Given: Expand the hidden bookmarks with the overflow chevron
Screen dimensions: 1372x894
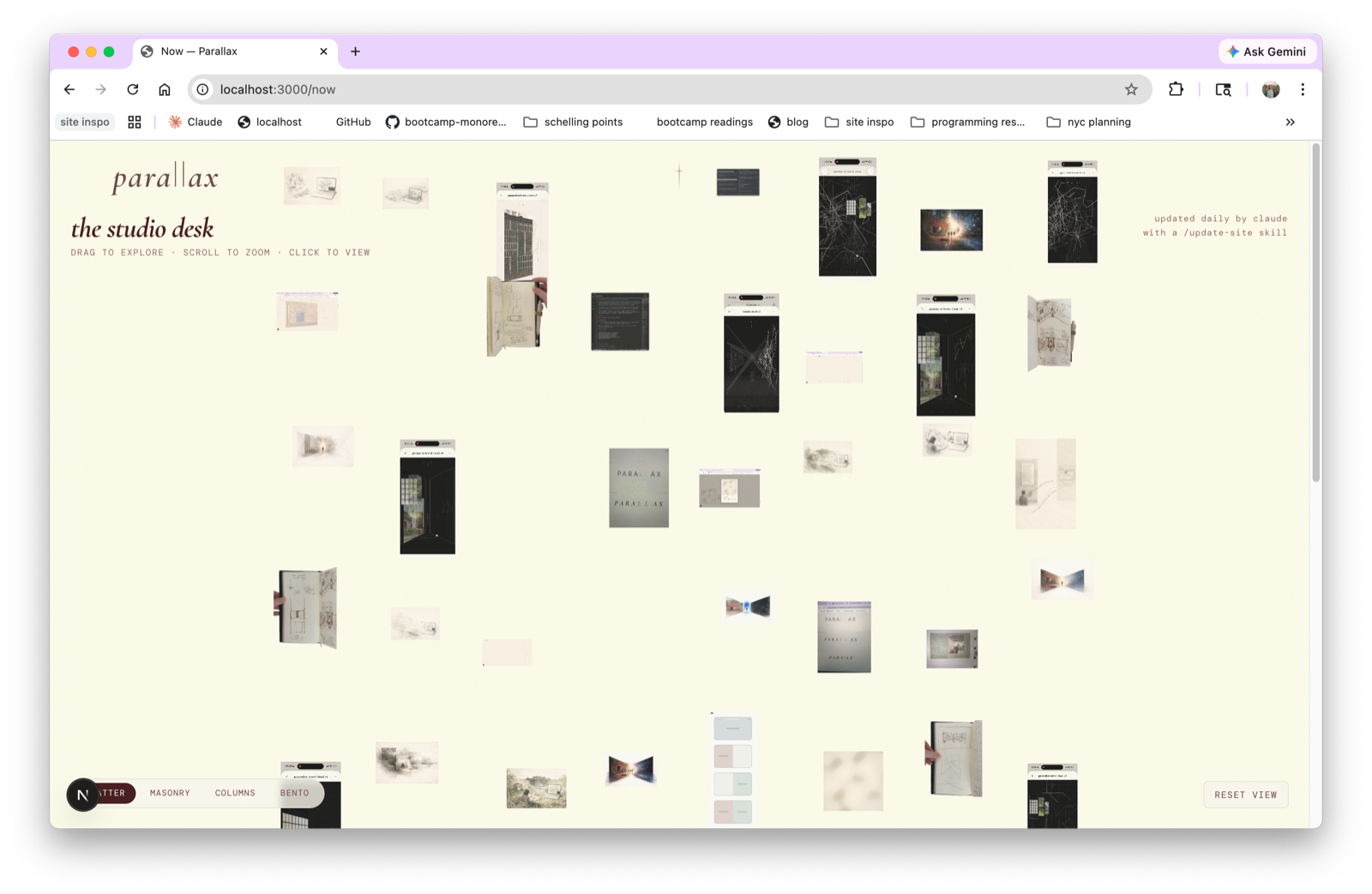Looking at the screenshot, I should point(1290,122).
